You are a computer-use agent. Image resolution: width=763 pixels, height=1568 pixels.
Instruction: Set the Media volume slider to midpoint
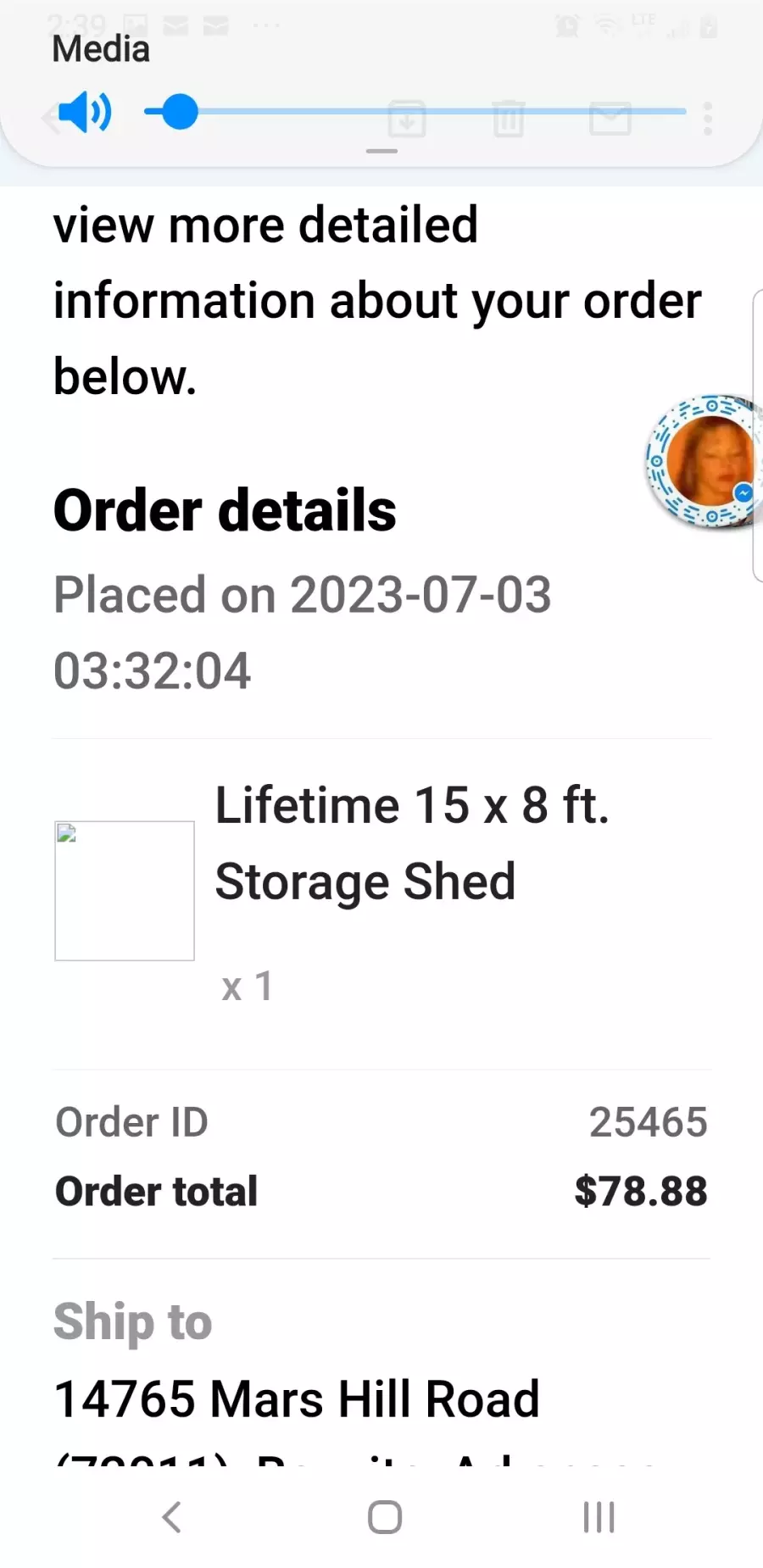tap(415, 111)
